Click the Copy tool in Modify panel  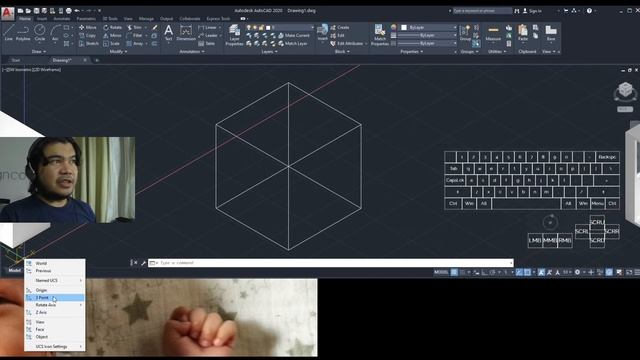point(87,36)
